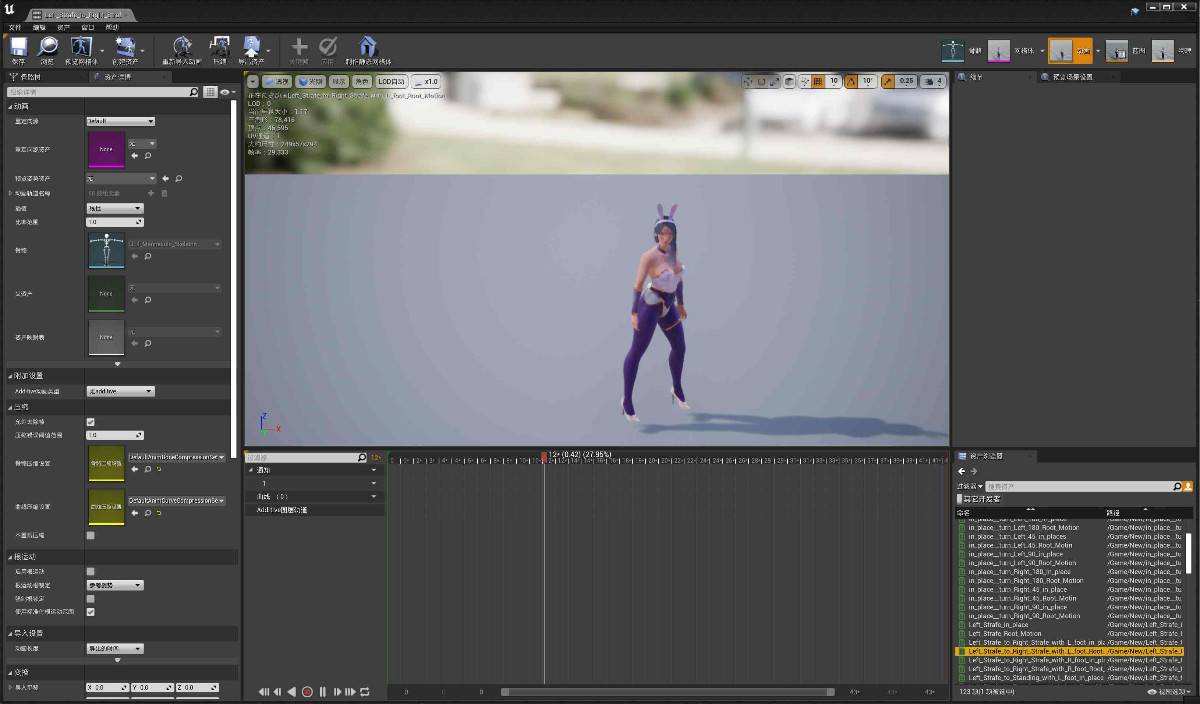
Task: Open the root motion lock dropdown
Action: [x=115, y=585]
